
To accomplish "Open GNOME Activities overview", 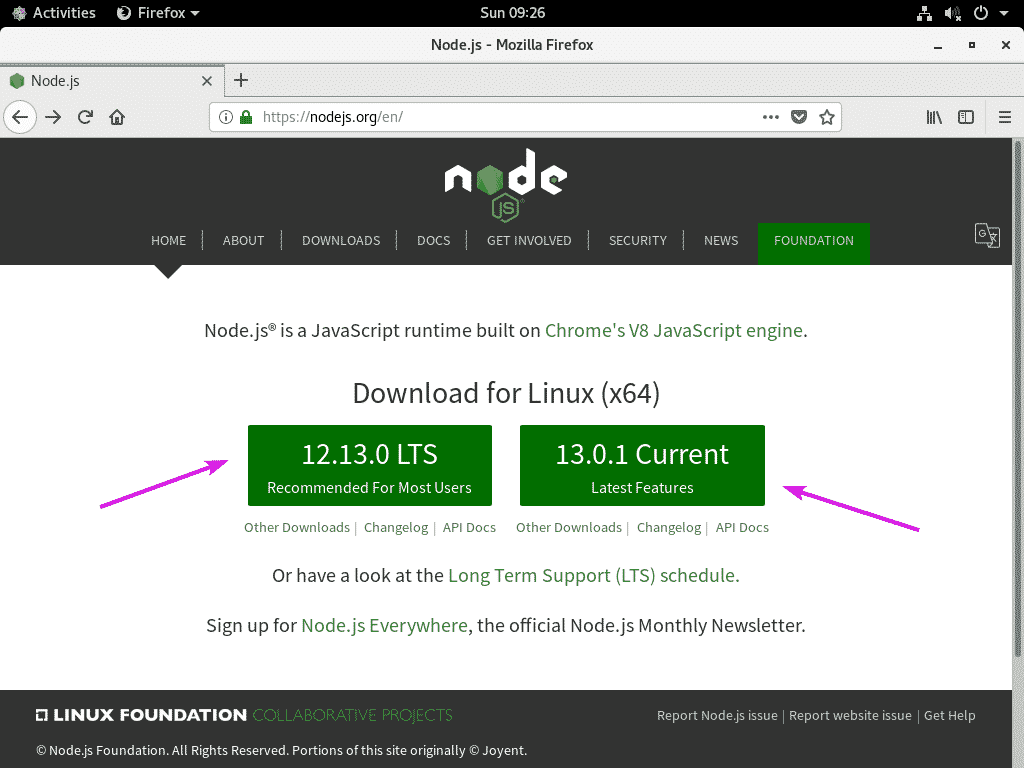I will point(54,13).
